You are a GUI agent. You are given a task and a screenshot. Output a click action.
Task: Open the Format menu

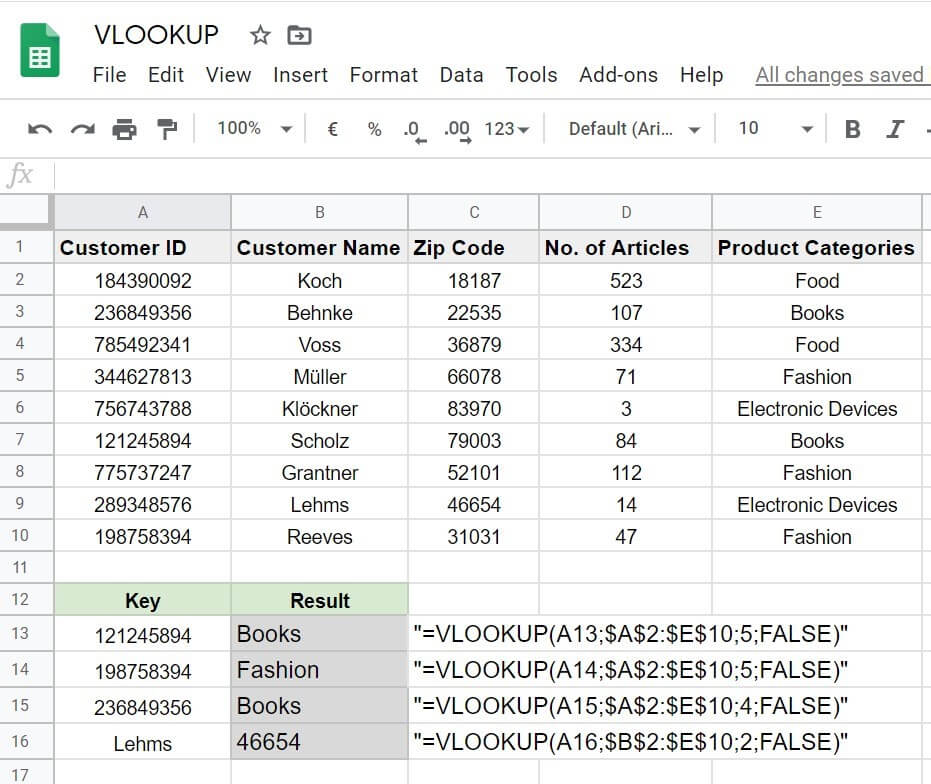point(384,75)
